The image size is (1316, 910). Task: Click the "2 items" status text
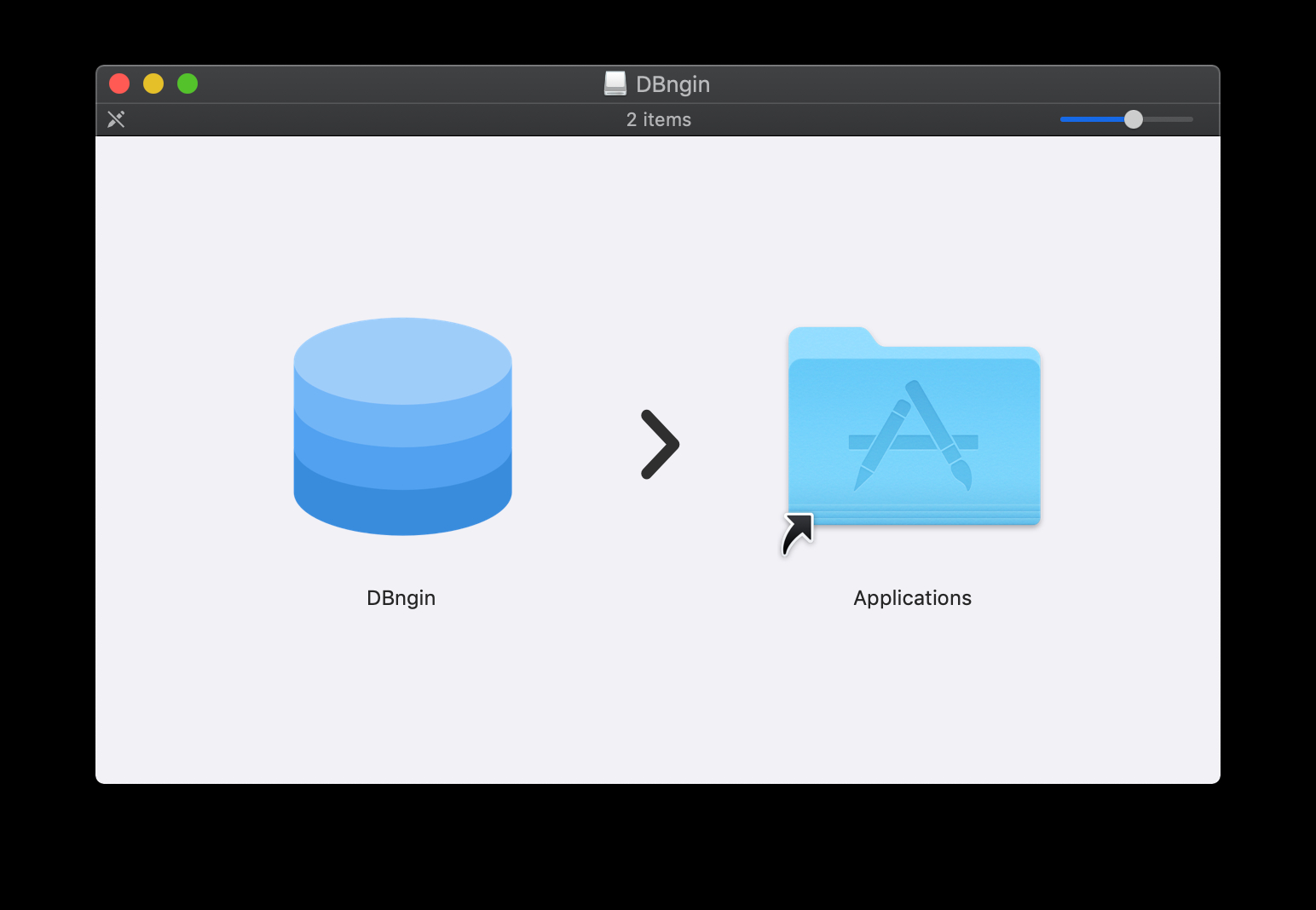click(659, 120)
